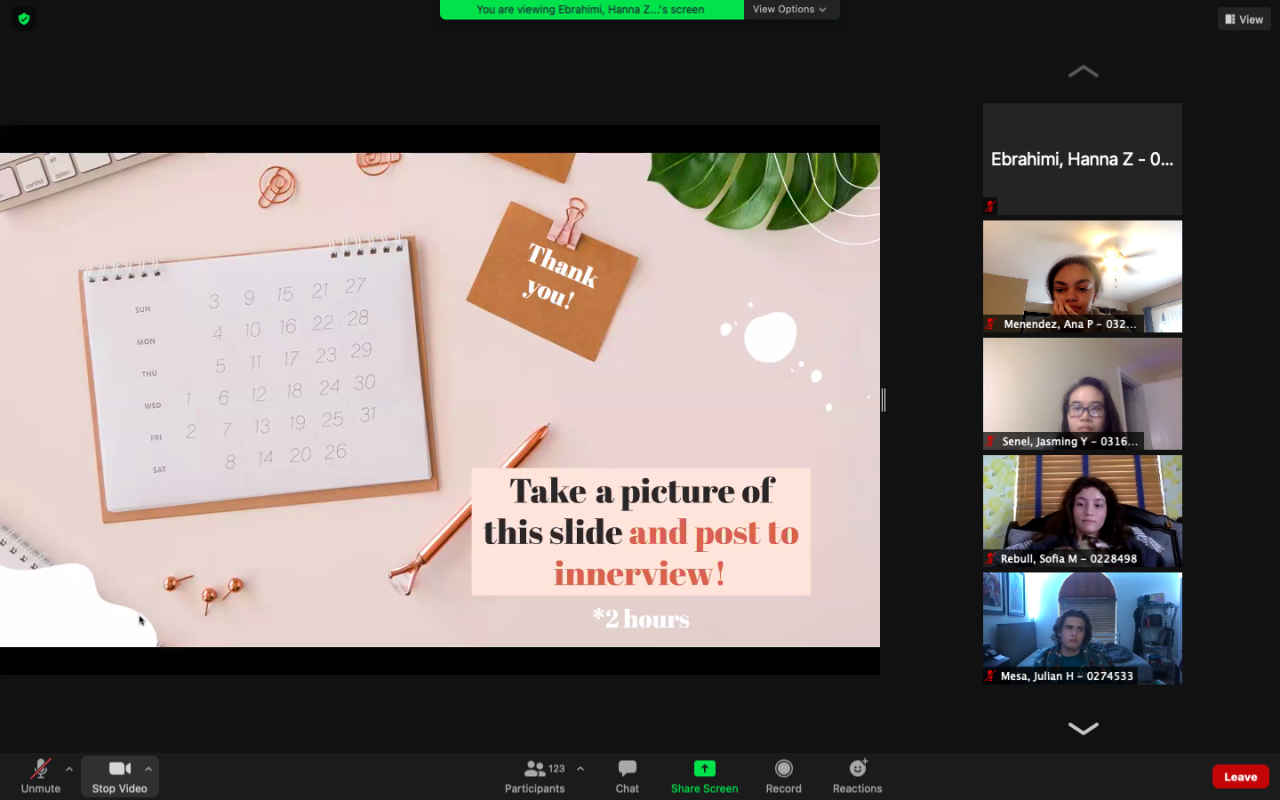1280x800 pixels.
Task: Click the green Share Screen button
Action: tap(705, 776)
